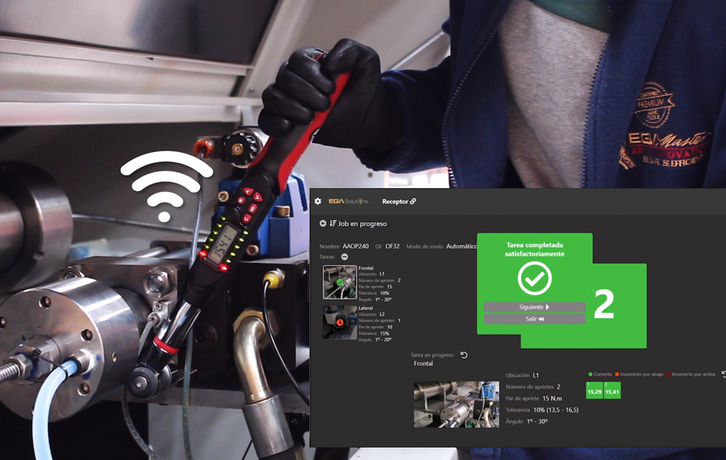The height and width of the screenshot is (460, 726).
Task: Open the Receptor tab
Action: coord(394,201)
